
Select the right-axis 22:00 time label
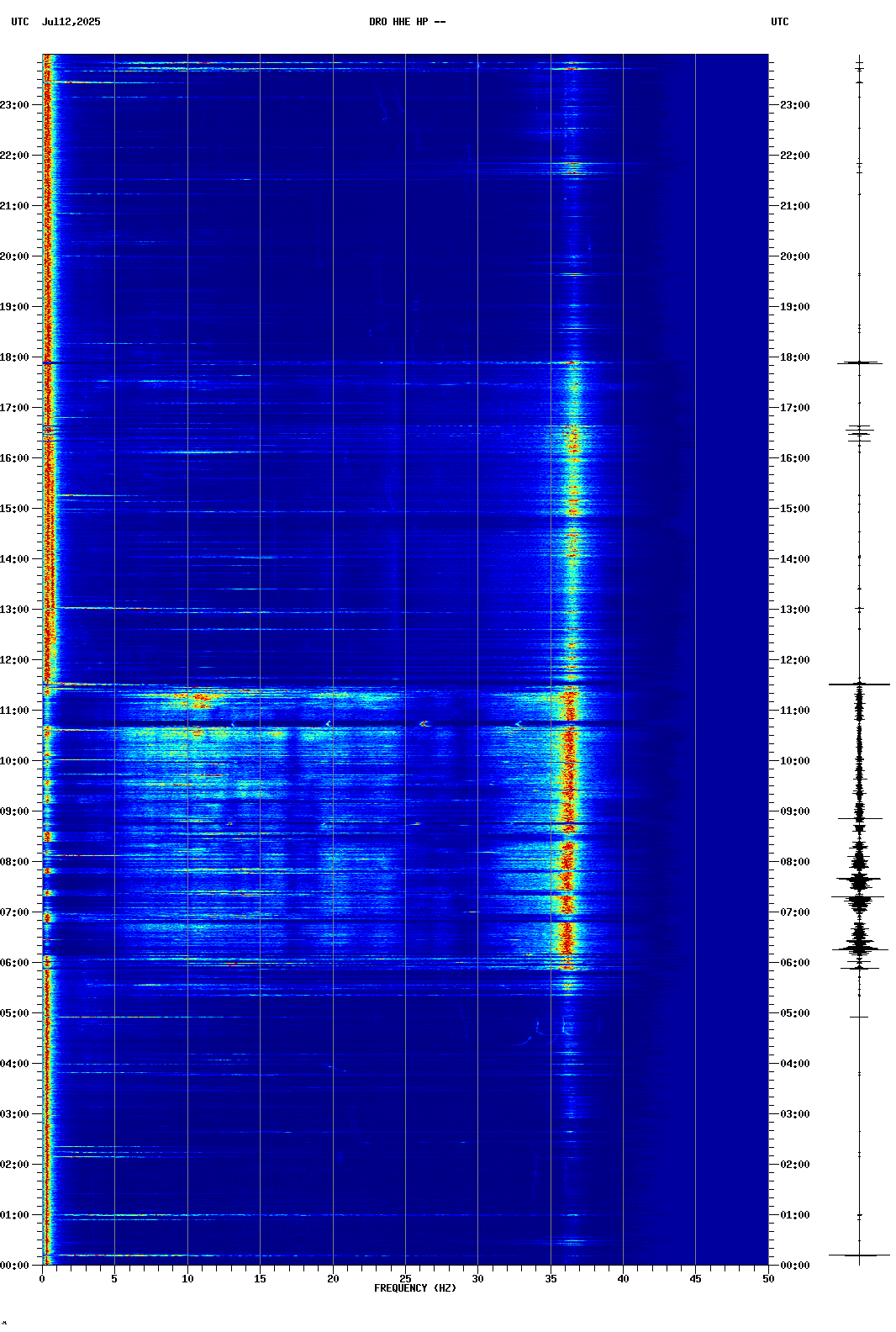[x=795, y=156]
